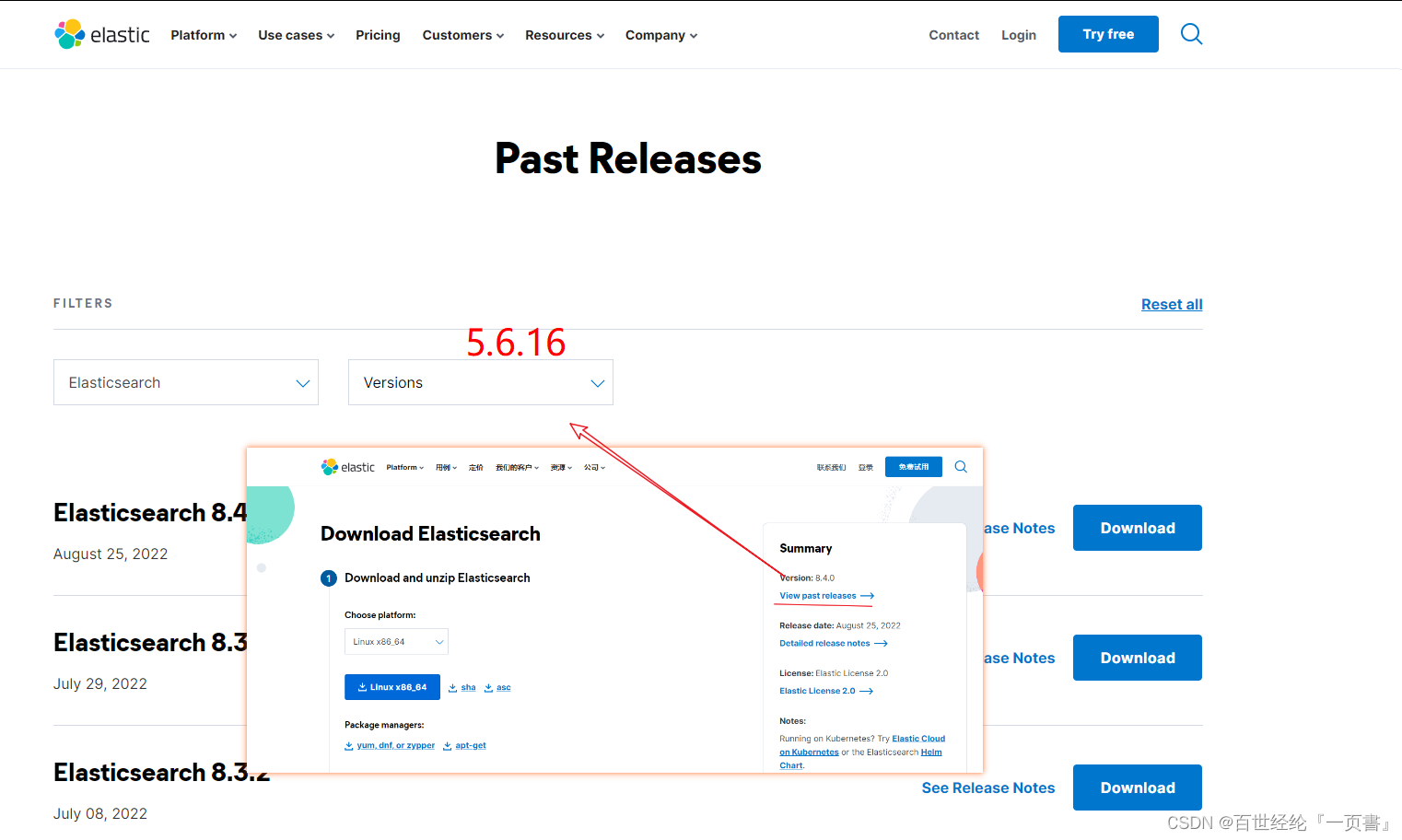Click the View past releases link
This screenshot has width=1402, height=840.
(826, 596)
